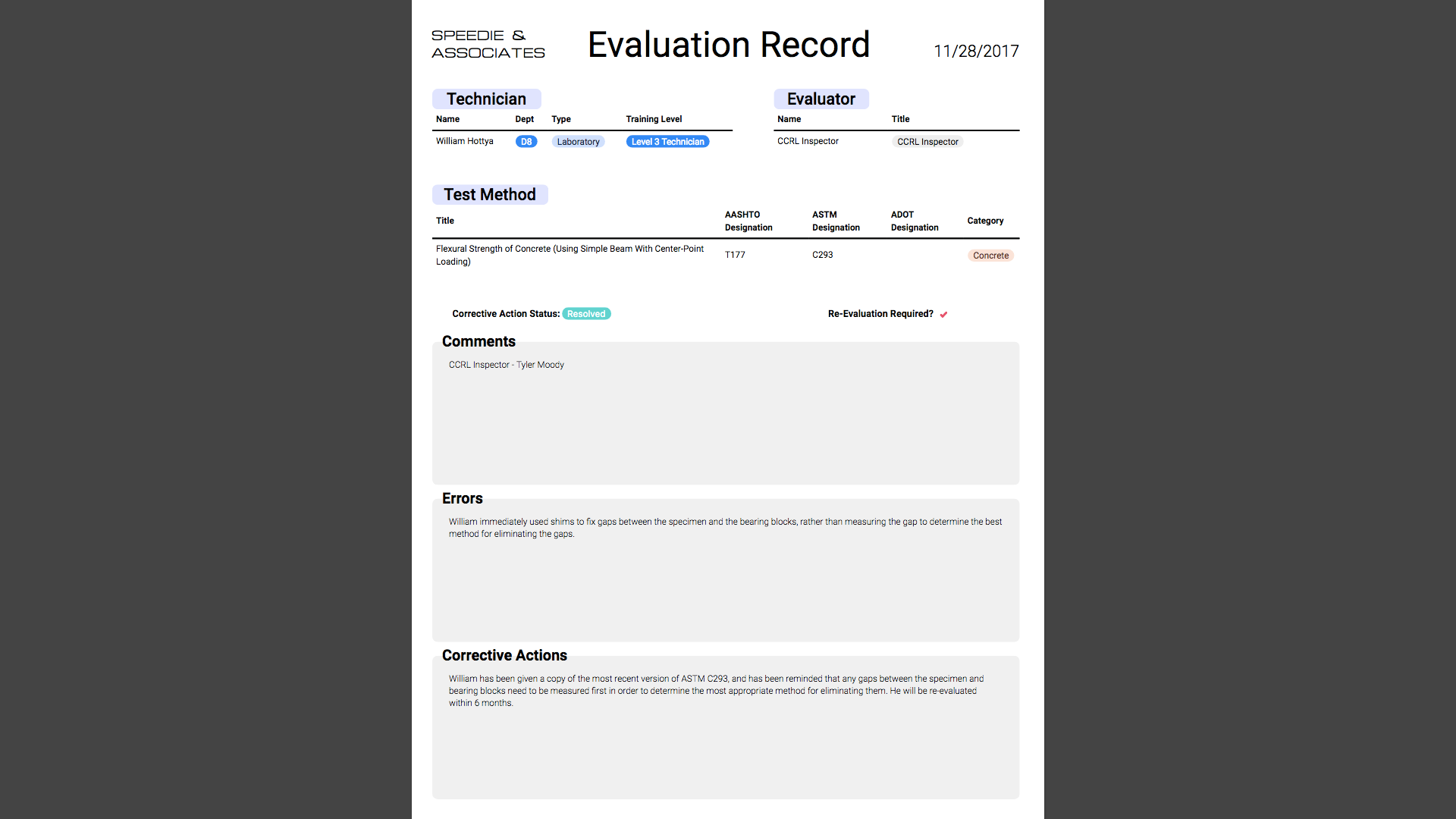The width and height of the screenshot is (1456, 819).
Task: Click the Level 3 Technician badge
Action: tap(667, 142)
